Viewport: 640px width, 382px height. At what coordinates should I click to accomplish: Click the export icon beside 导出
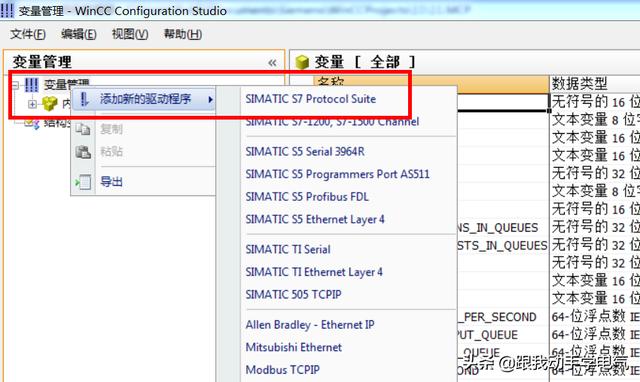pos(83,182)
